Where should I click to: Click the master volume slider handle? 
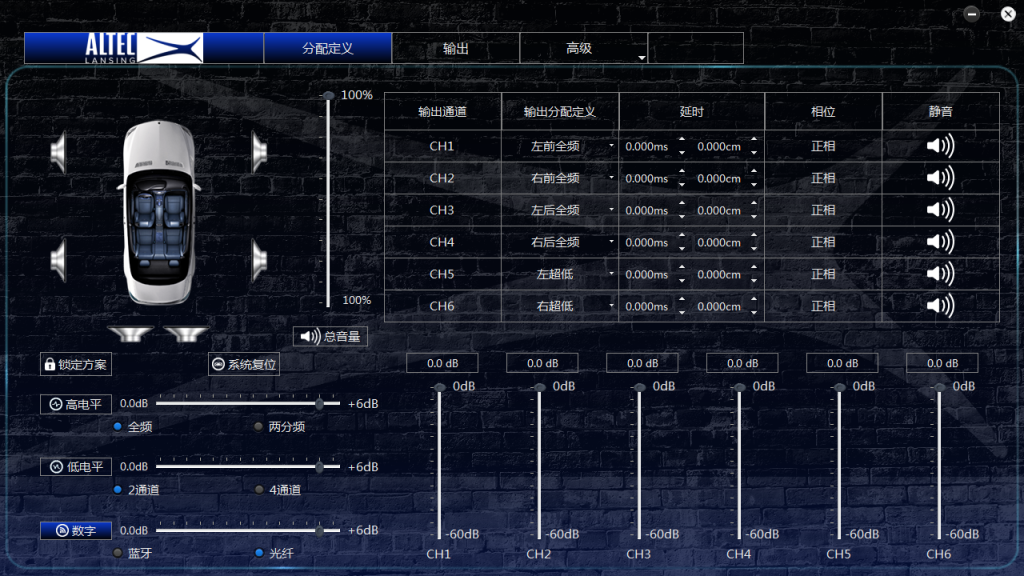coord(328,96)
